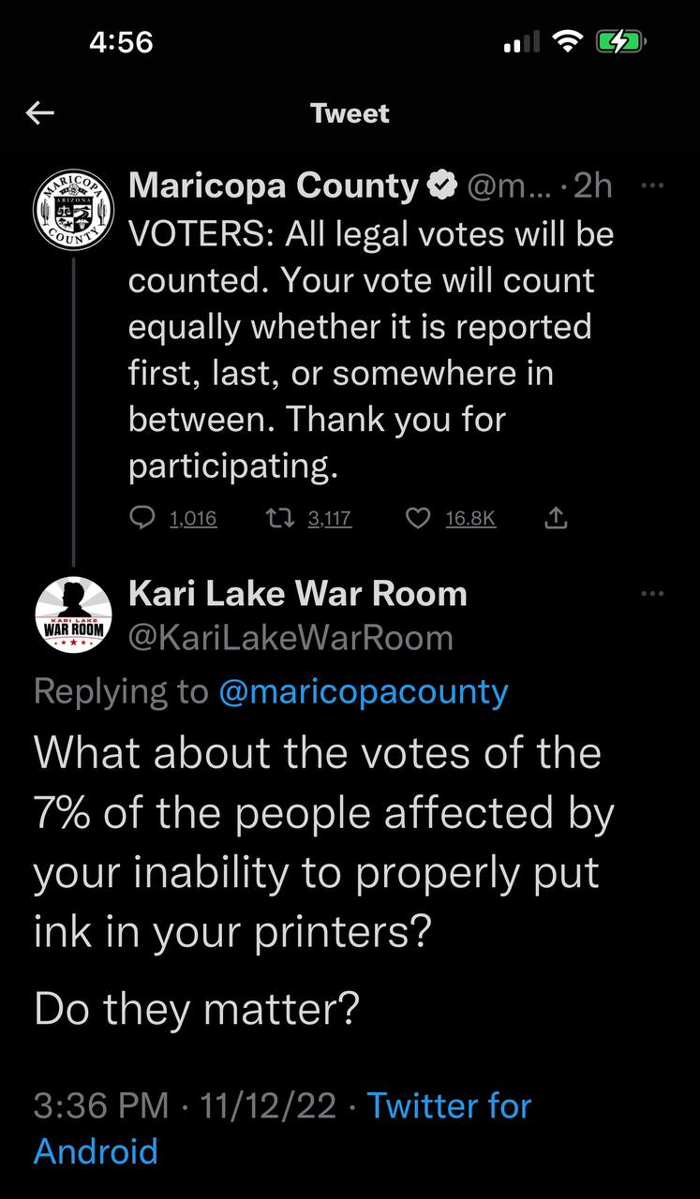This screenshot has width=700, height=1199.
Task: Share the Maricopa County tweet
Action: [x=557, y=517]
